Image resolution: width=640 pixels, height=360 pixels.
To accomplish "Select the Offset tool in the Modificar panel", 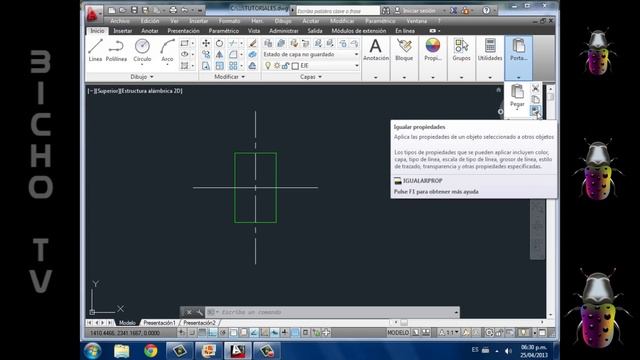I will point(253,65).
